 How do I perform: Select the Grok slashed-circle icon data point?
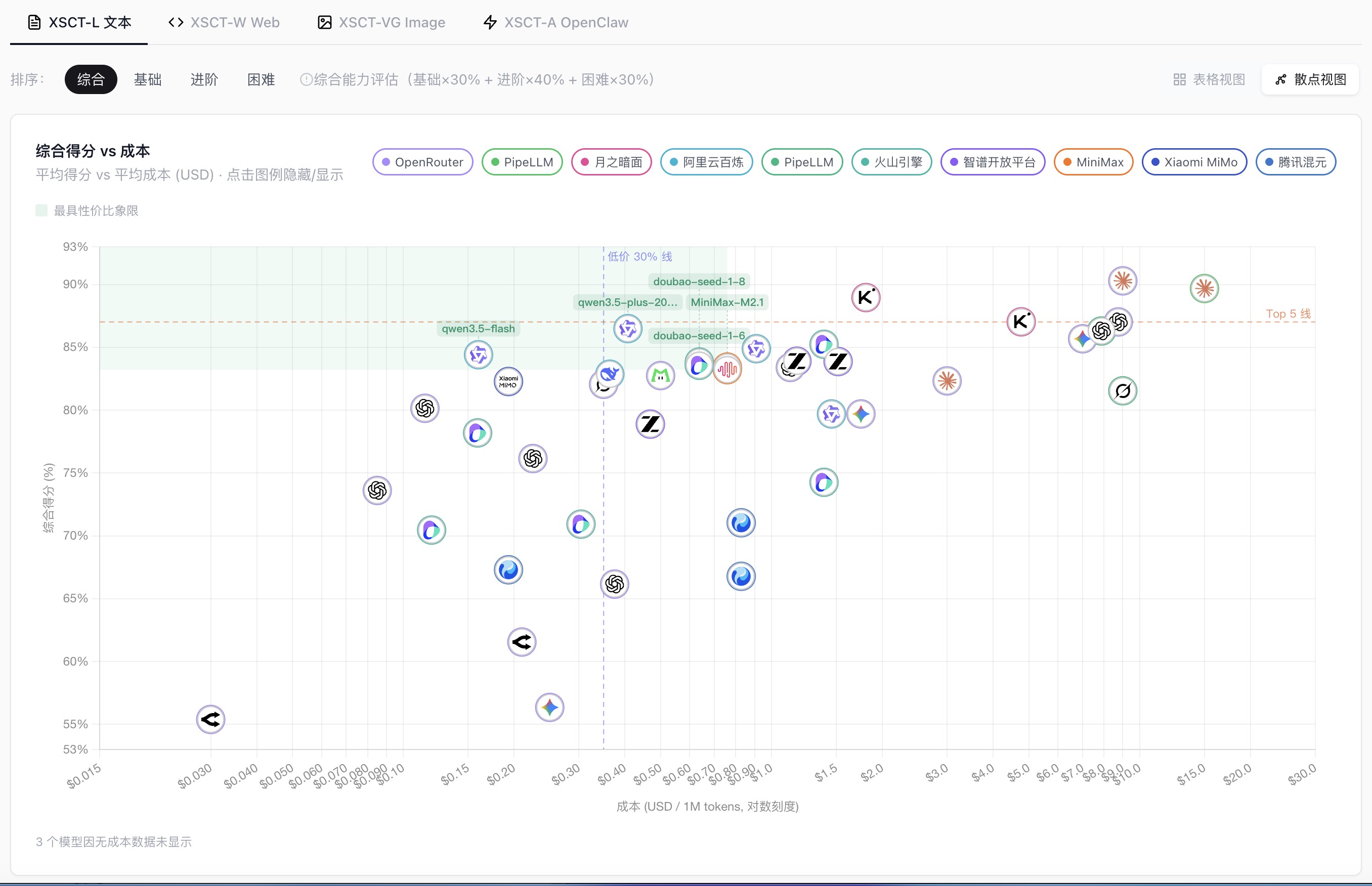[x=1122, y=391]
